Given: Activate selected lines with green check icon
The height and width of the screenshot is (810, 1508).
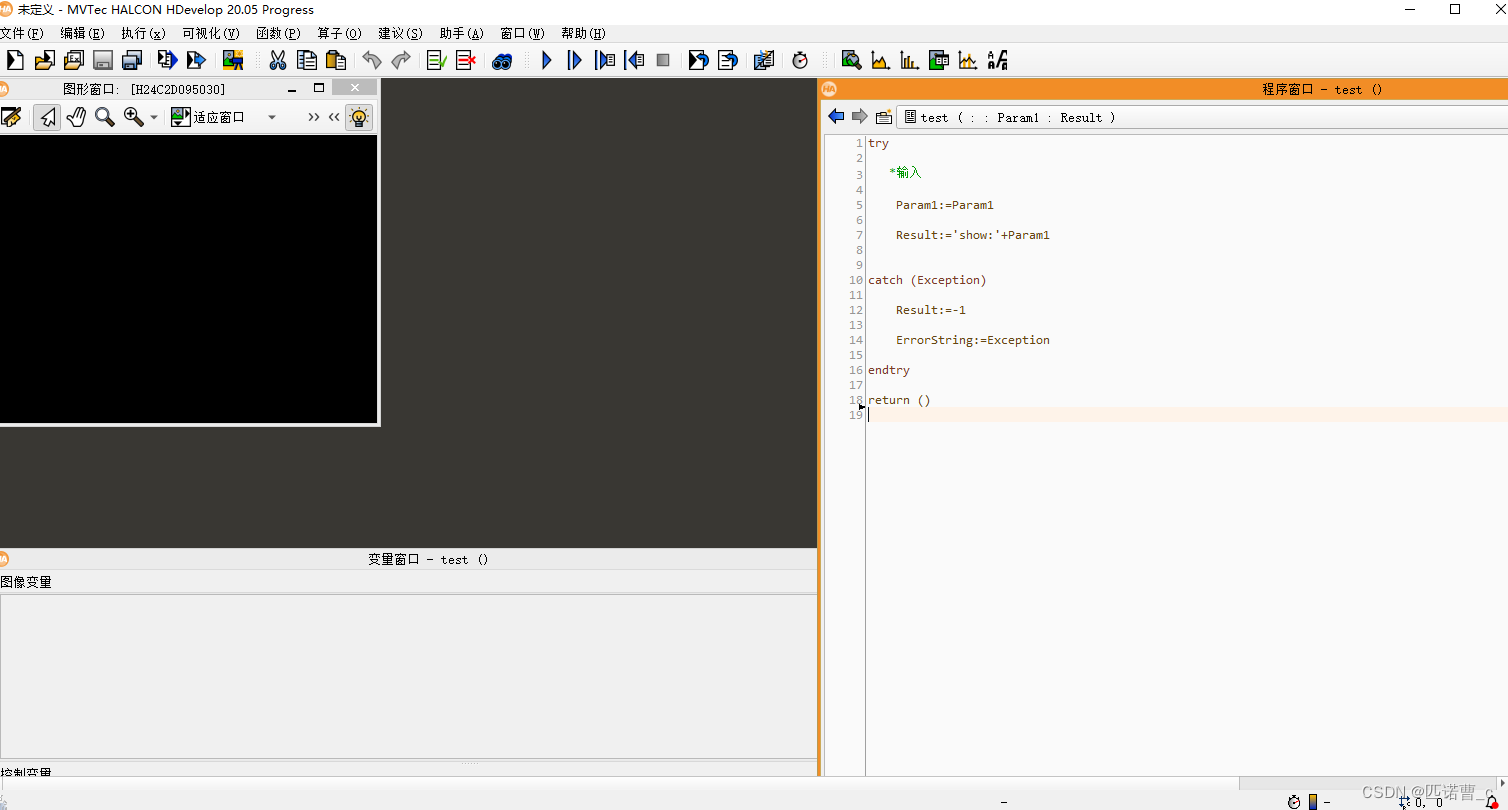Looking at the screenshot, I should pyautogui.click(x=437, y=60).
